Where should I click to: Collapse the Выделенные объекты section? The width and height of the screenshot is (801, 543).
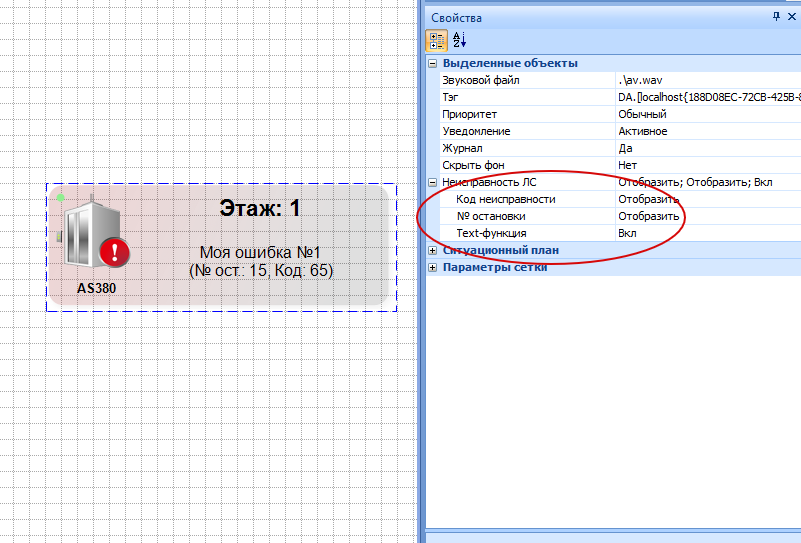pos(433,63)
